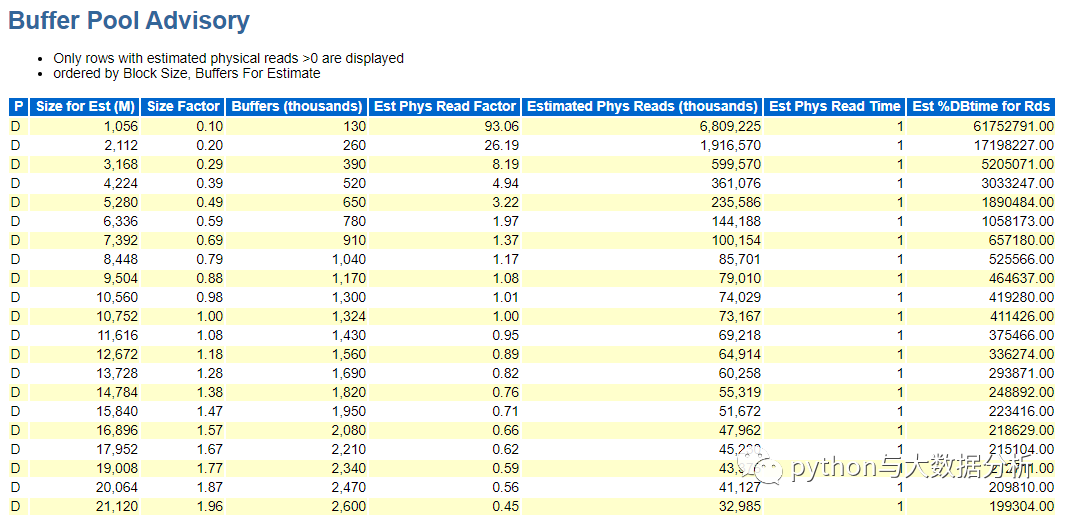Select buffers value 910
The image size is (1068, 516).
(354, 240)
